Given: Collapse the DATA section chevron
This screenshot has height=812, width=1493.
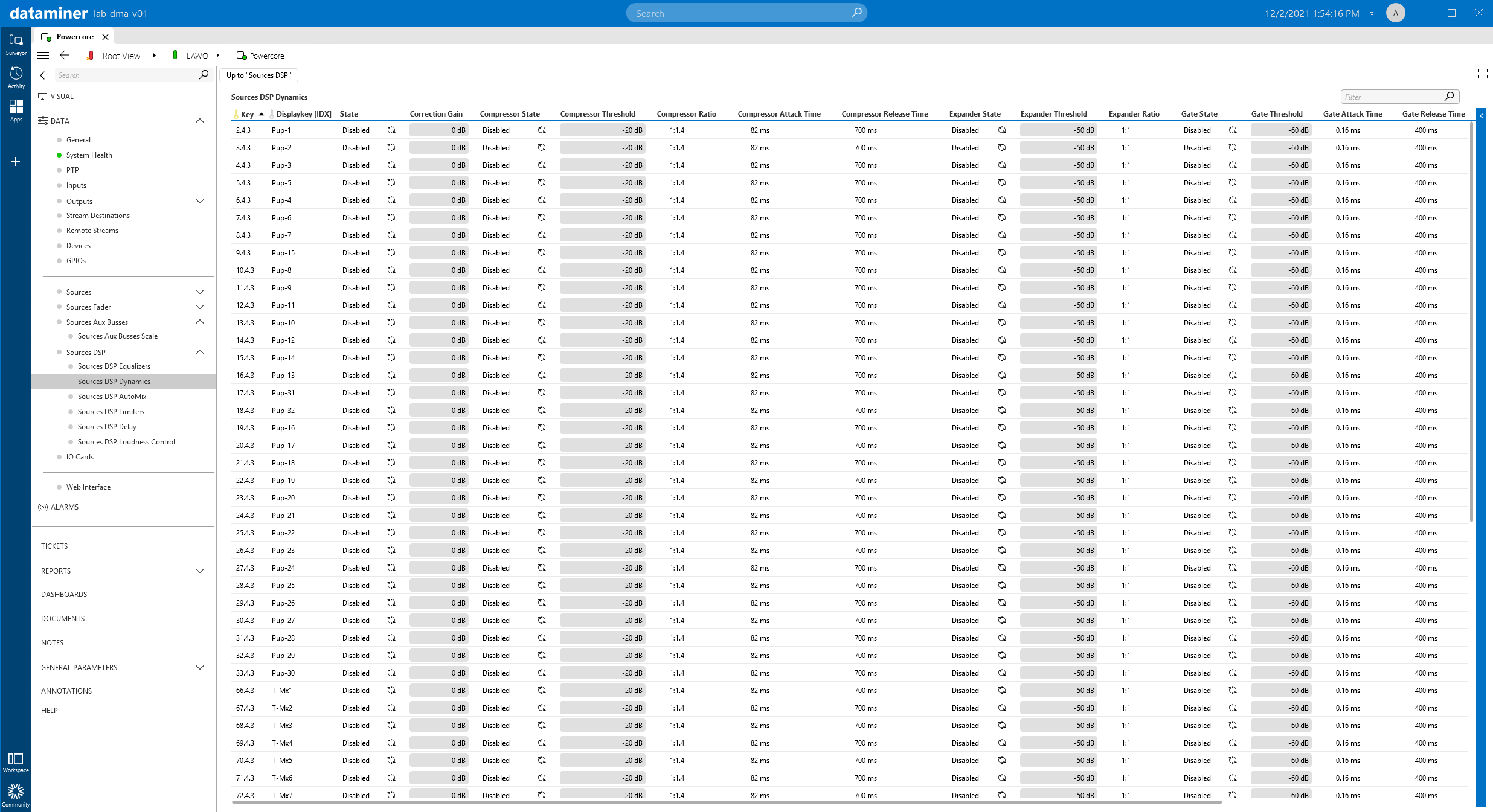Looking at the screenshot, I should 200,121.
